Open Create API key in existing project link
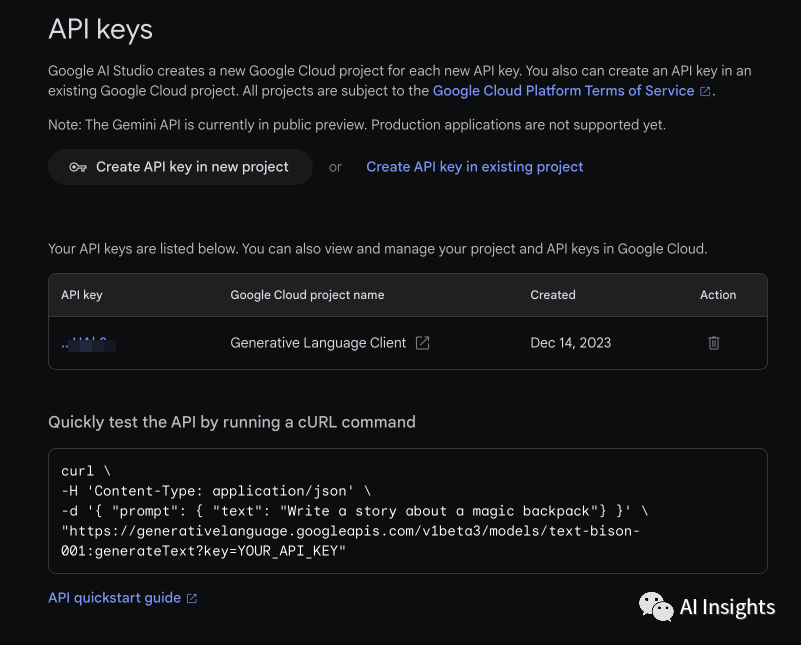The image size is (801, 645). [474, 167]
